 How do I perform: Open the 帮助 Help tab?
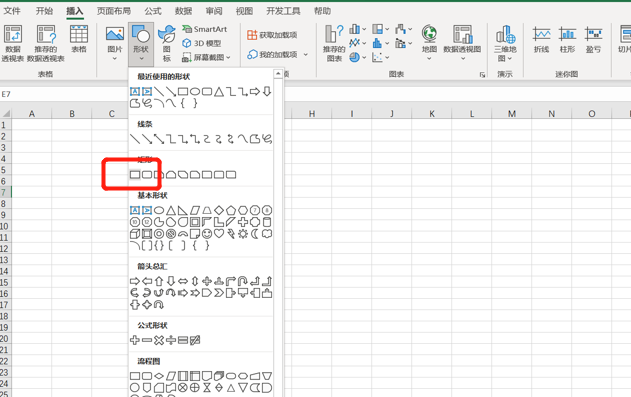click(x=322, y=11)
